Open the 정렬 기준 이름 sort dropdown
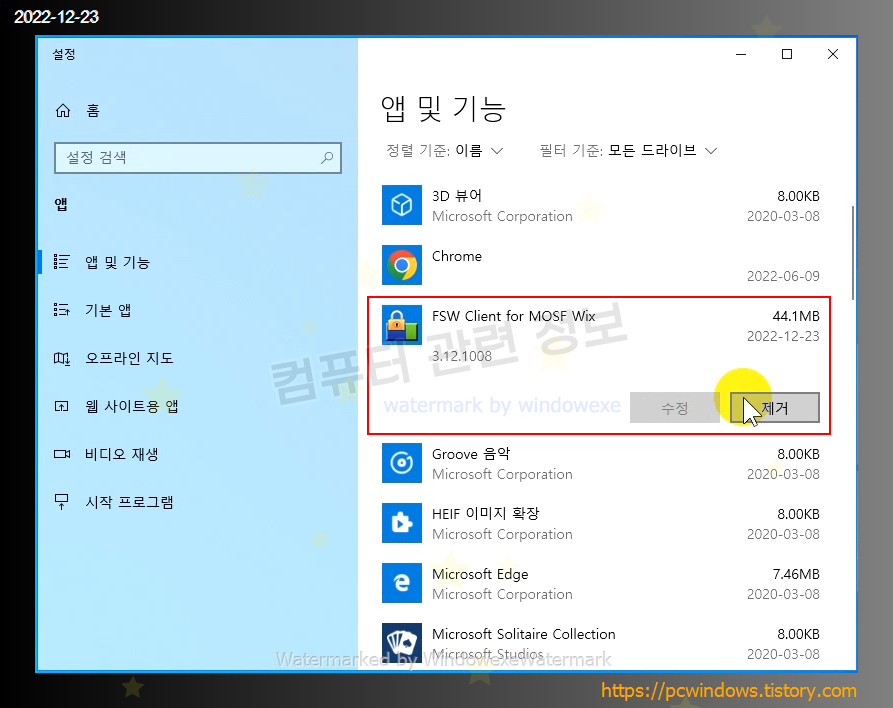 tap(445, 150)
